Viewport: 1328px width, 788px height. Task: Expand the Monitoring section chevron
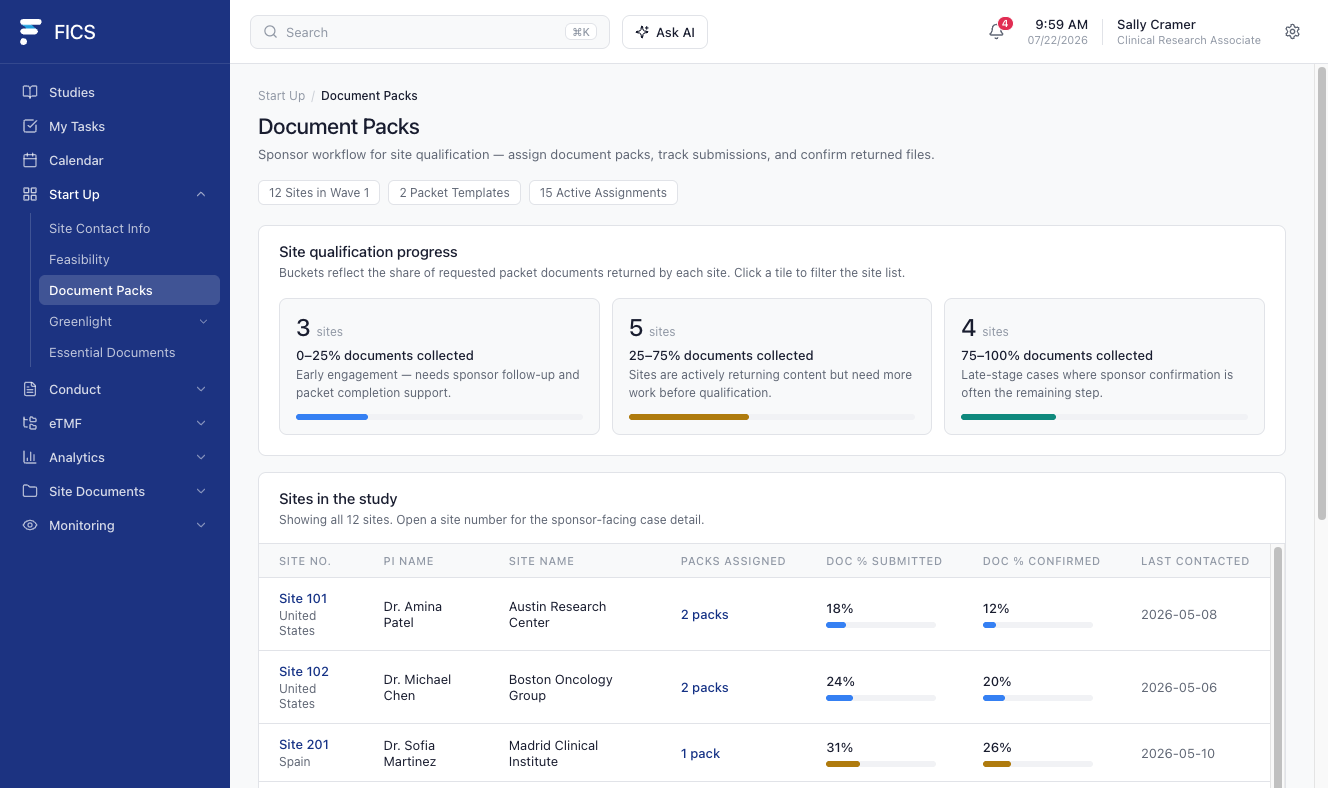coord(201,525)
